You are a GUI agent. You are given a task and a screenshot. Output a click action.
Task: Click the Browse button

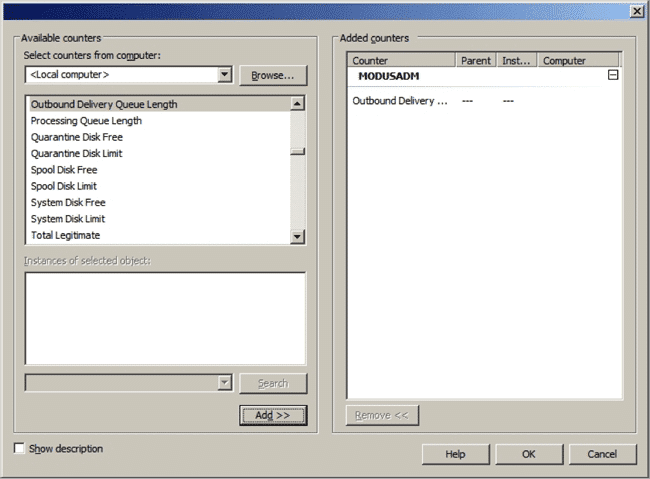[x=273, y=75]
